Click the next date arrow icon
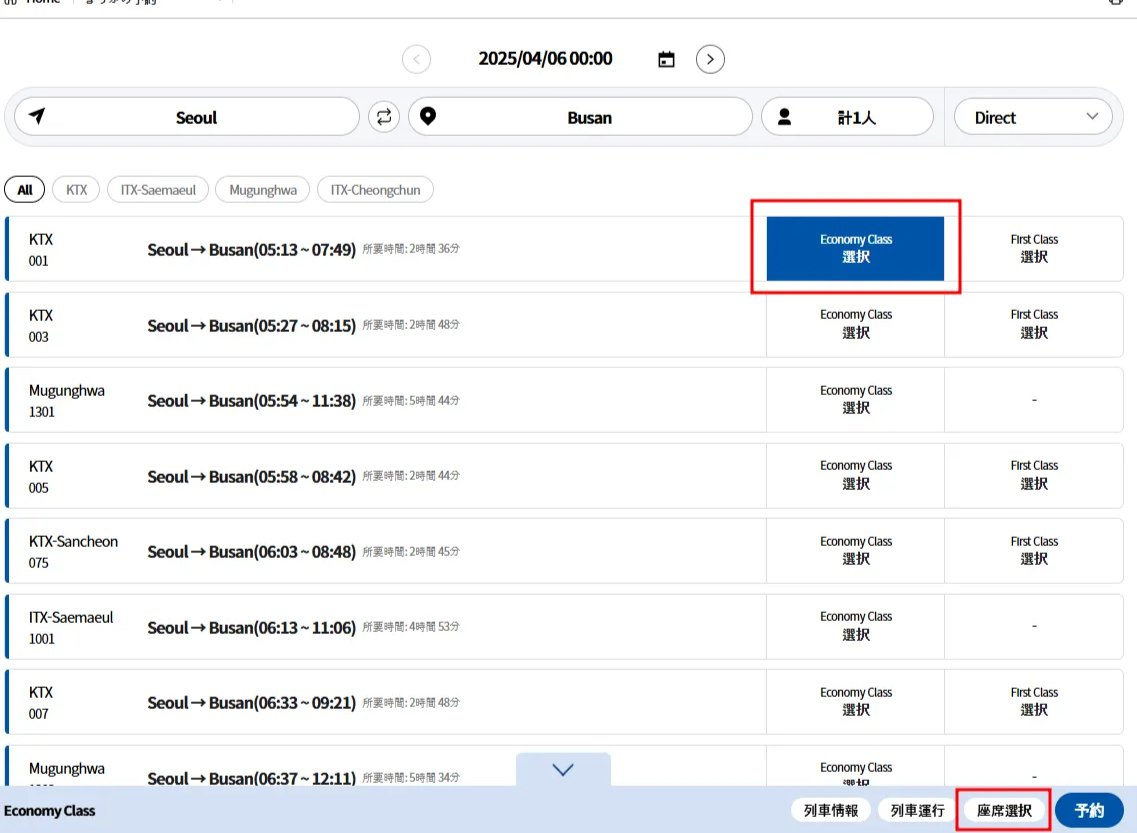1137x833 pixels. tap(710, 59)
